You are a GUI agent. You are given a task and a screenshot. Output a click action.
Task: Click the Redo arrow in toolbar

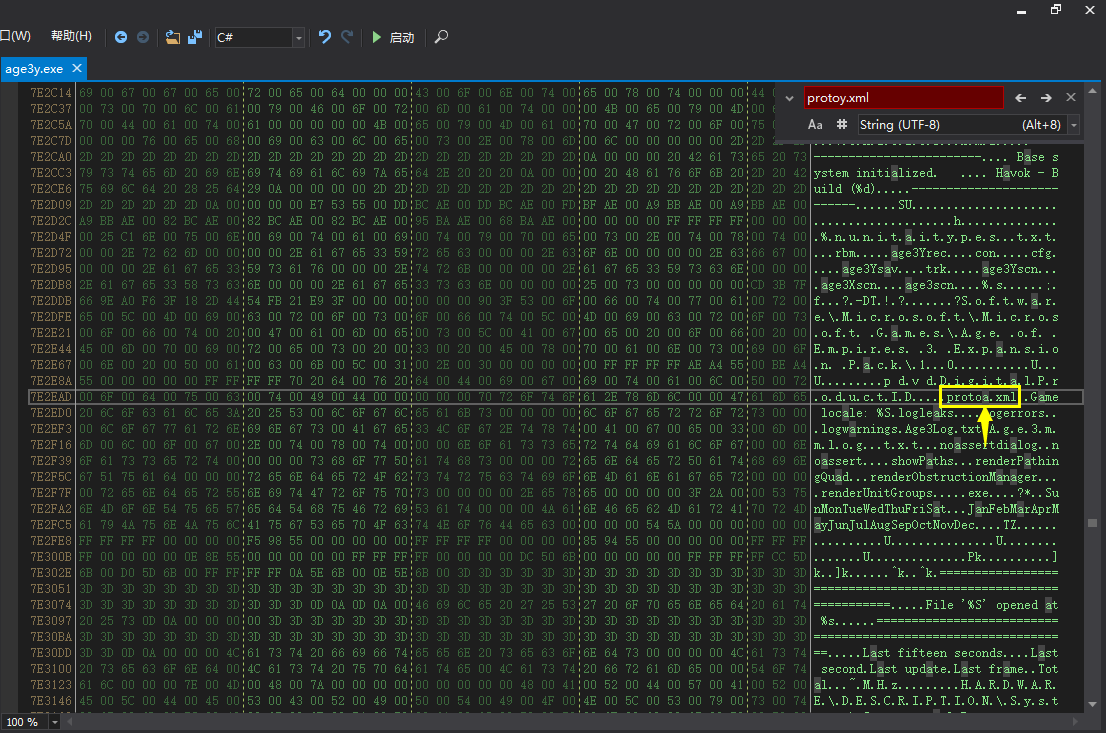pos(347,37)
